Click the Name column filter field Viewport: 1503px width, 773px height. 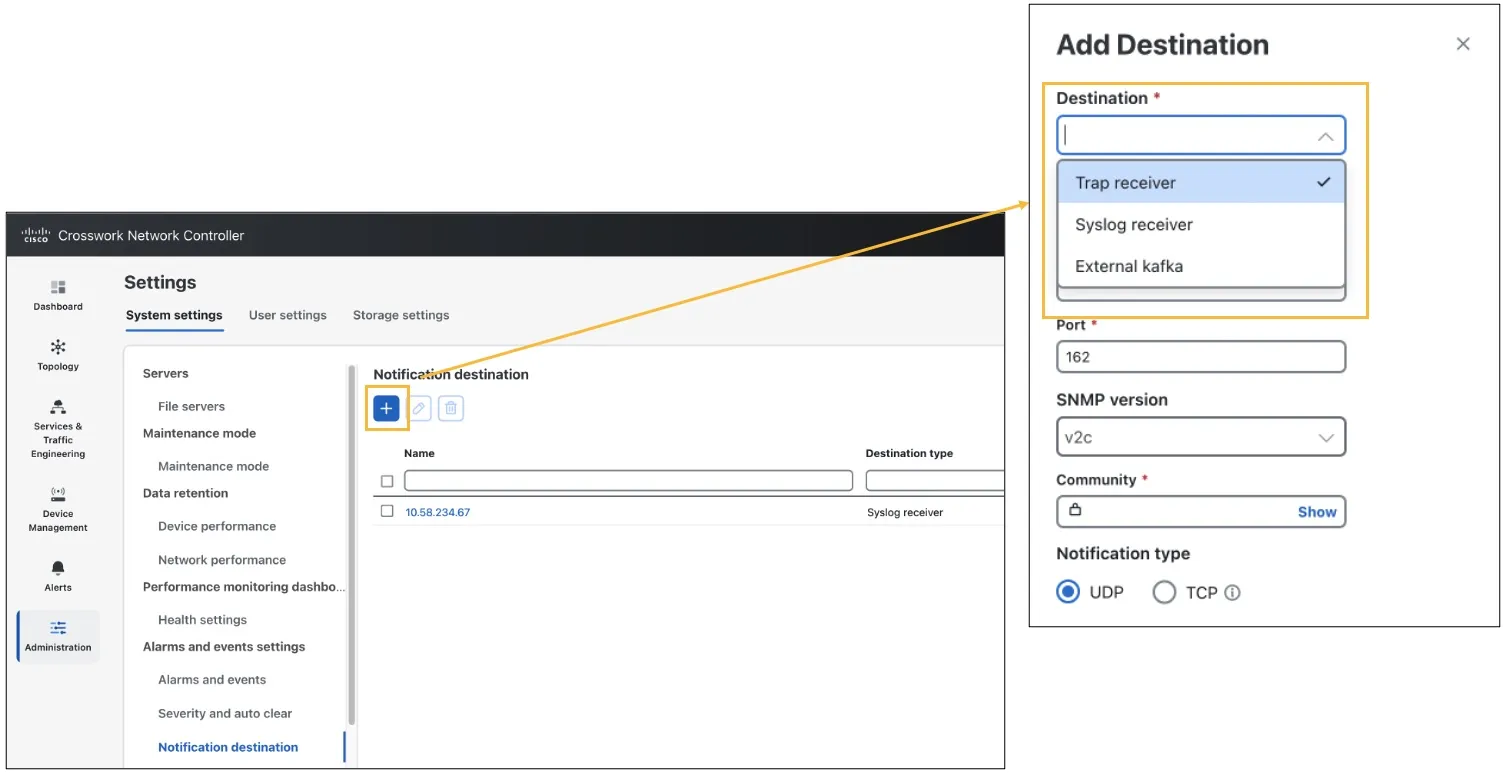(x=628, y=481)
